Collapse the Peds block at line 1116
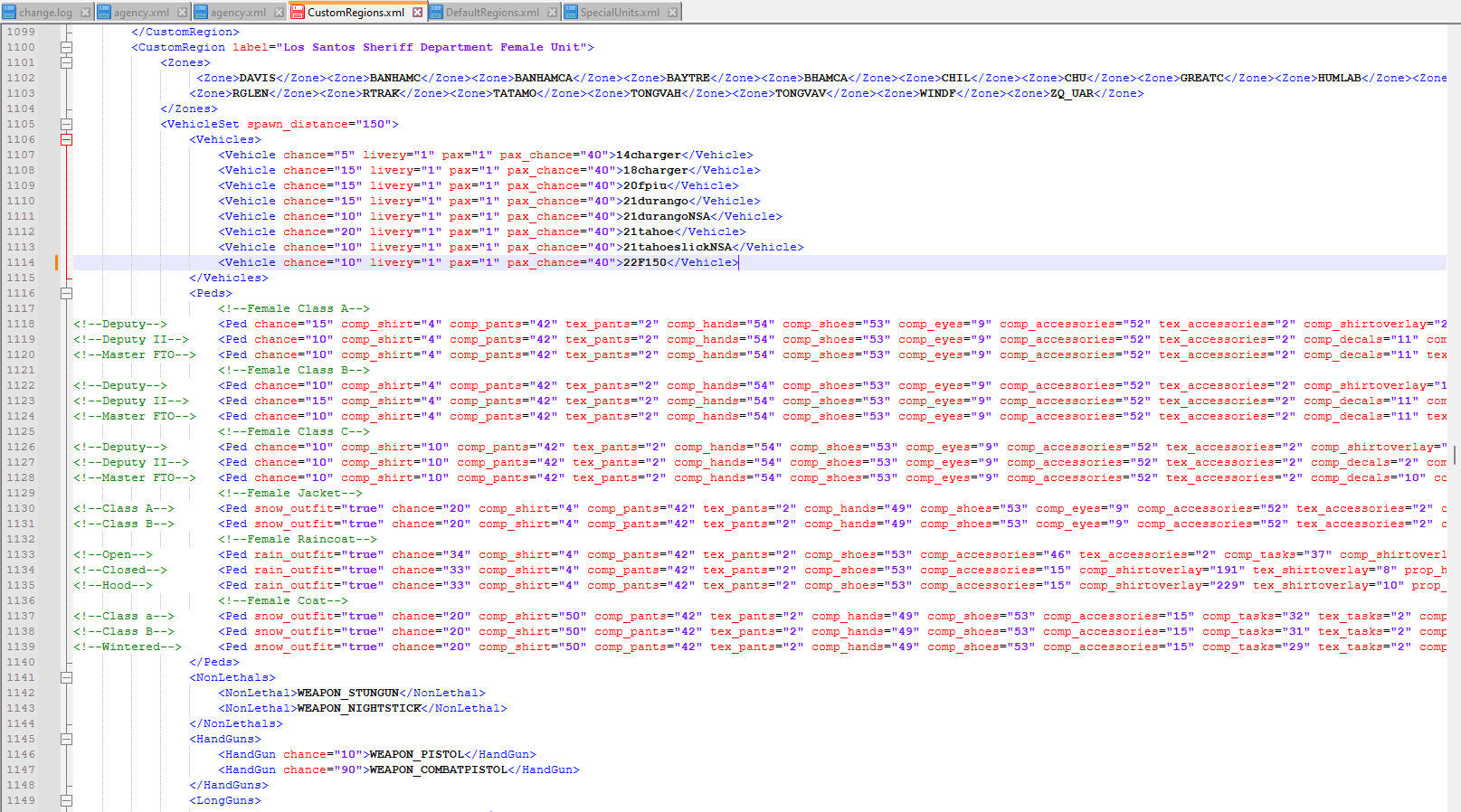The width and height of the screenshot is (1461, 812). coord(66,293)
